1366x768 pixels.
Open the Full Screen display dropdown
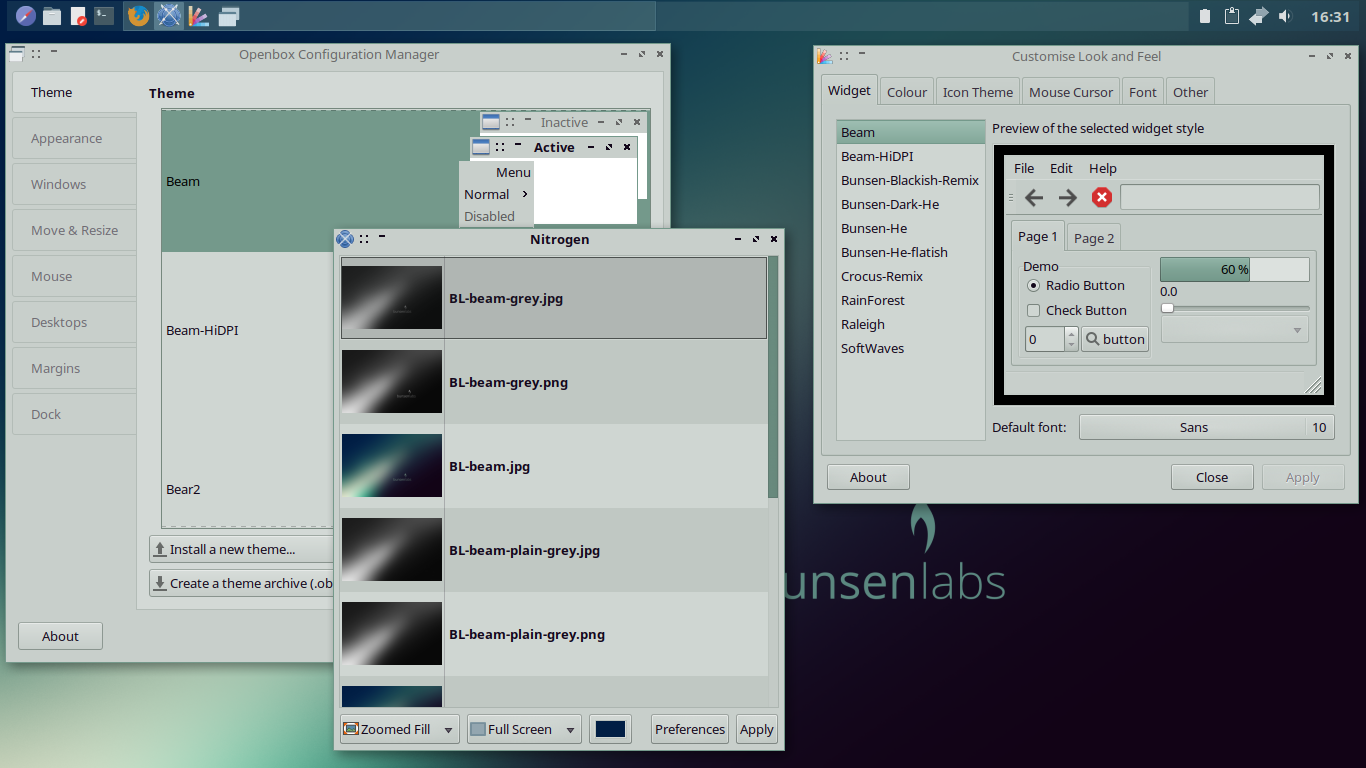524,729
